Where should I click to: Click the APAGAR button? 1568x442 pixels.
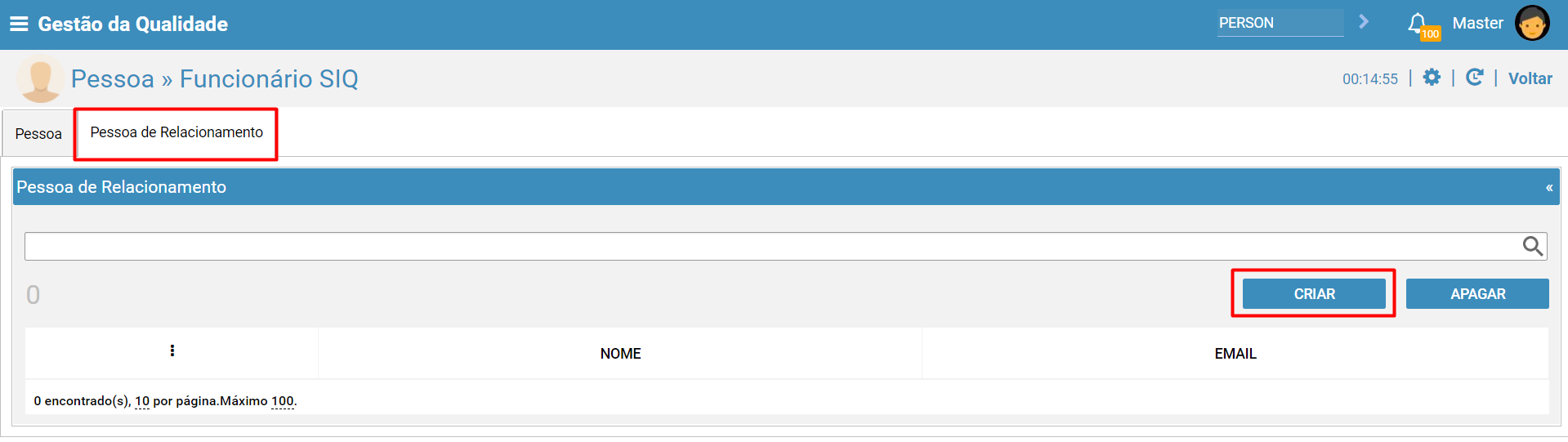(1477, 294)
